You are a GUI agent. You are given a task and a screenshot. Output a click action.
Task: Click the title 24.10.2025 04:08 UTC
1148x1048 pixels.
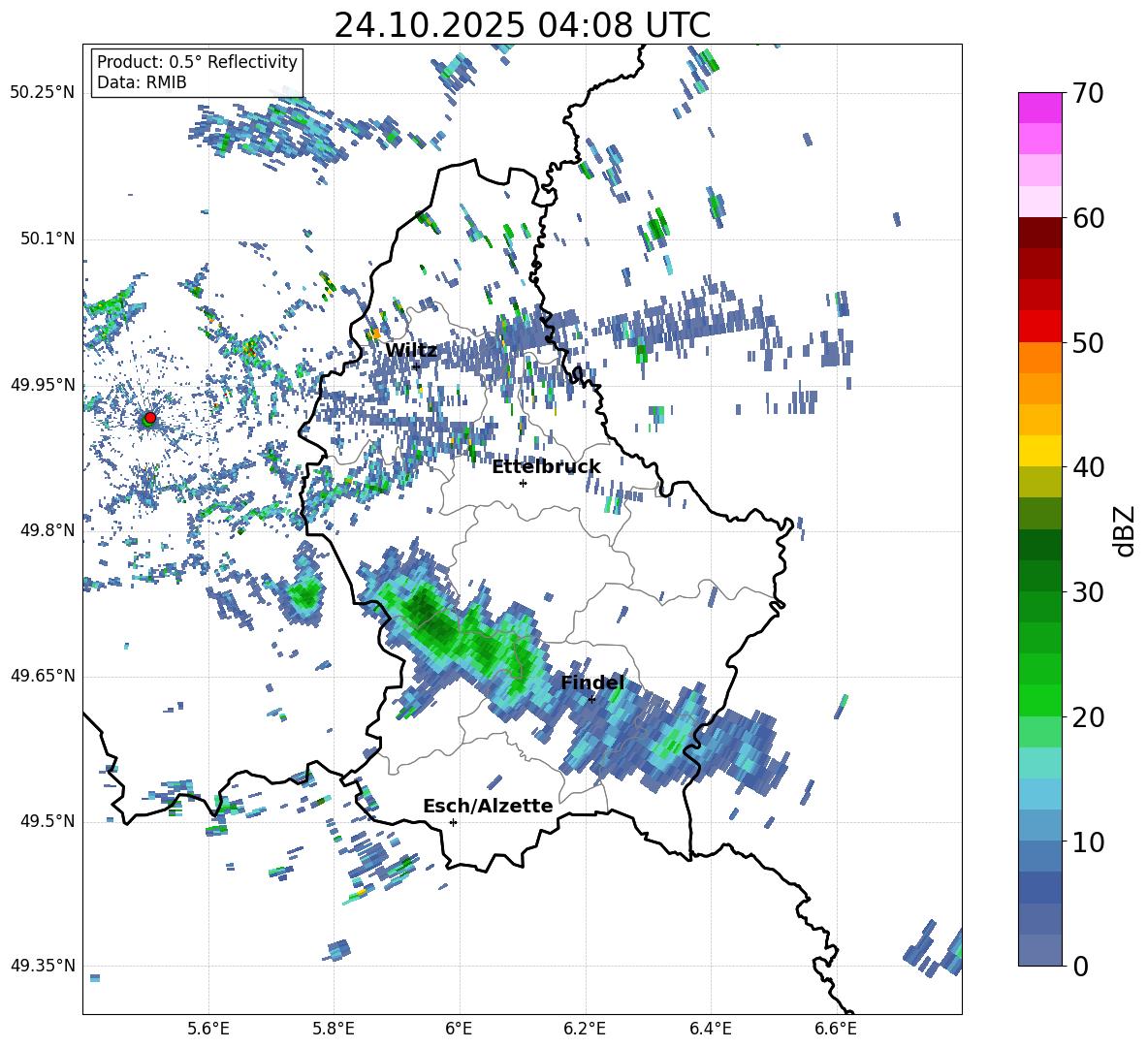pyautogui.click(x=522, y=25)
